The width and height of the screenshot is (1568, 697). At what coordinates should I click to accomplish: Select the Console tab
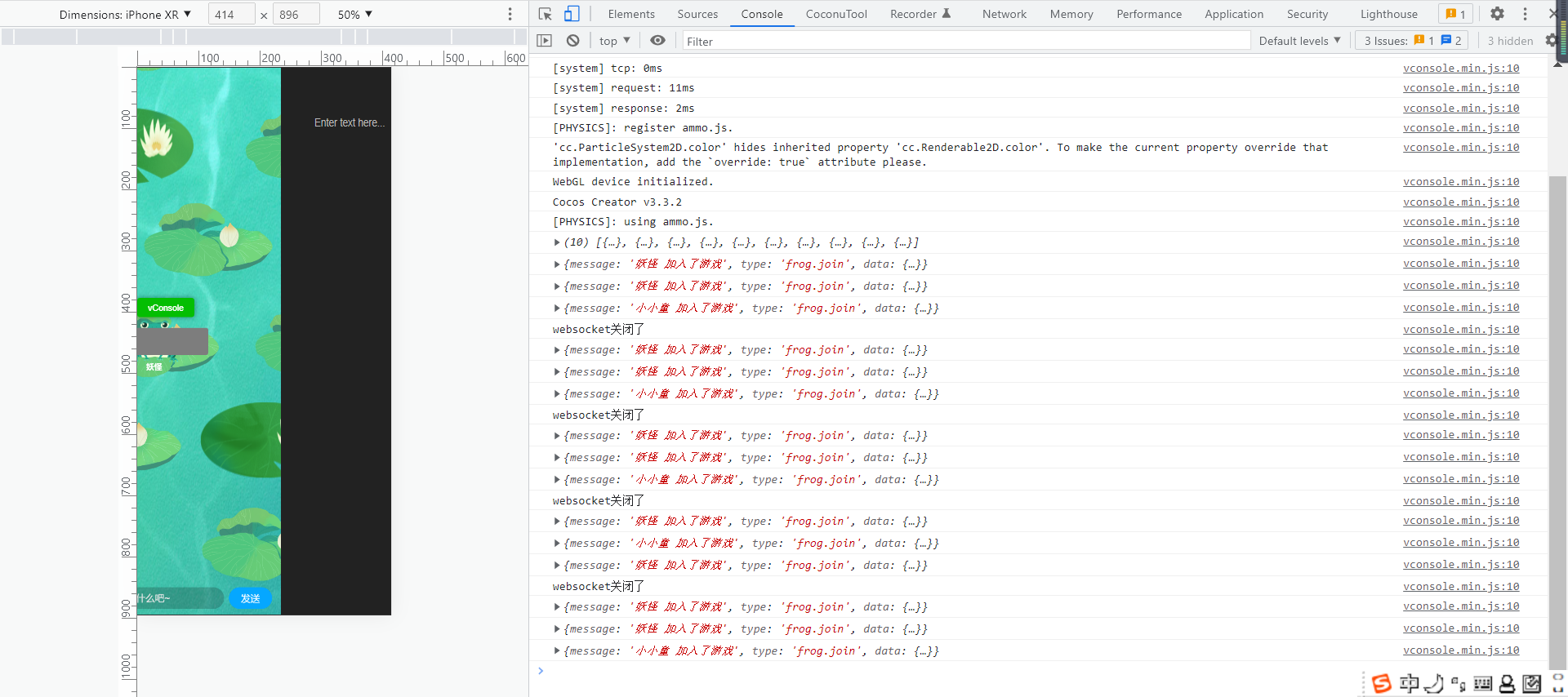coord(762,14)
